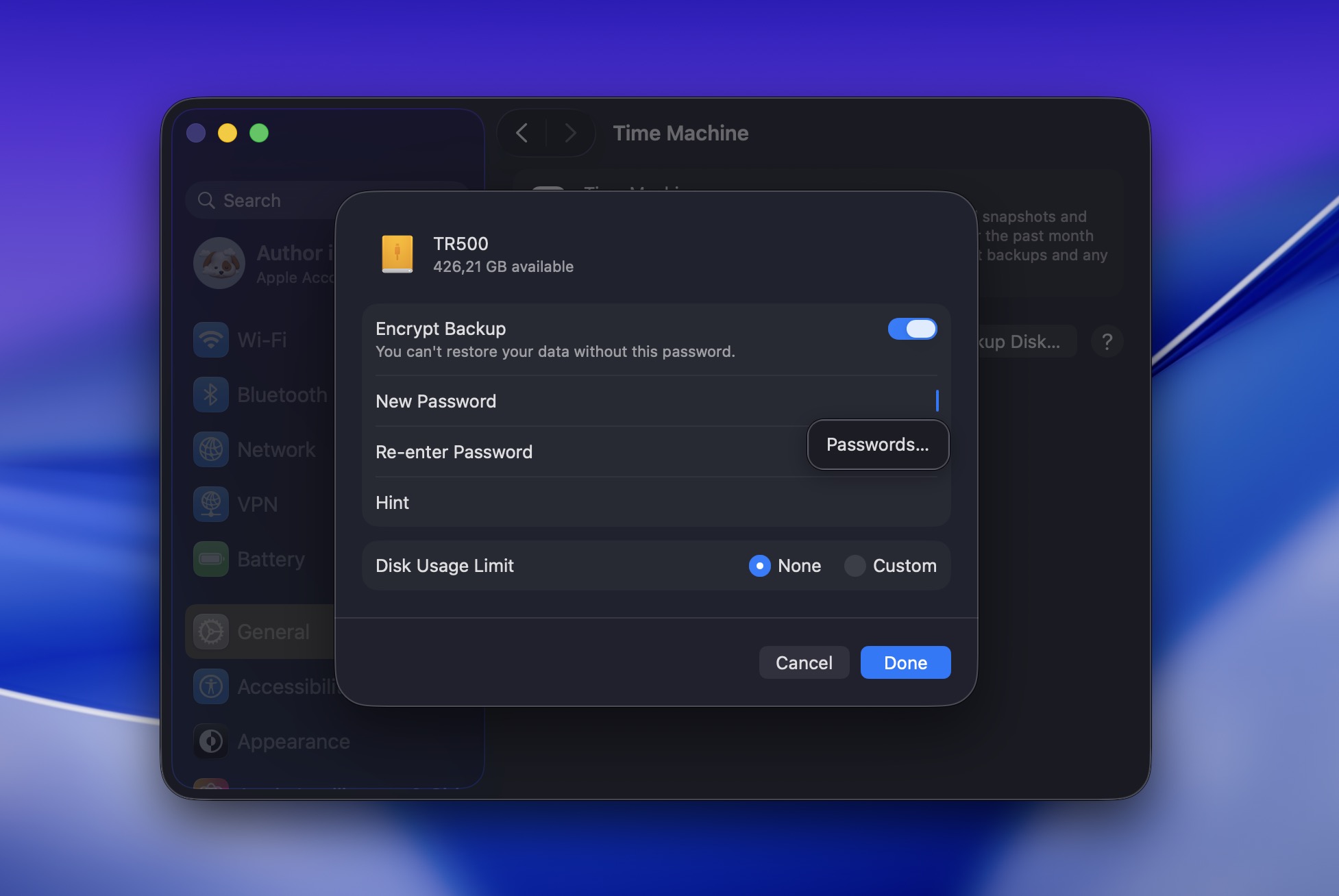The width and height of the screenshot is (1339, 896).
Task: Click the Wi-Fi sidebar icon
Action: click(211, 340)
